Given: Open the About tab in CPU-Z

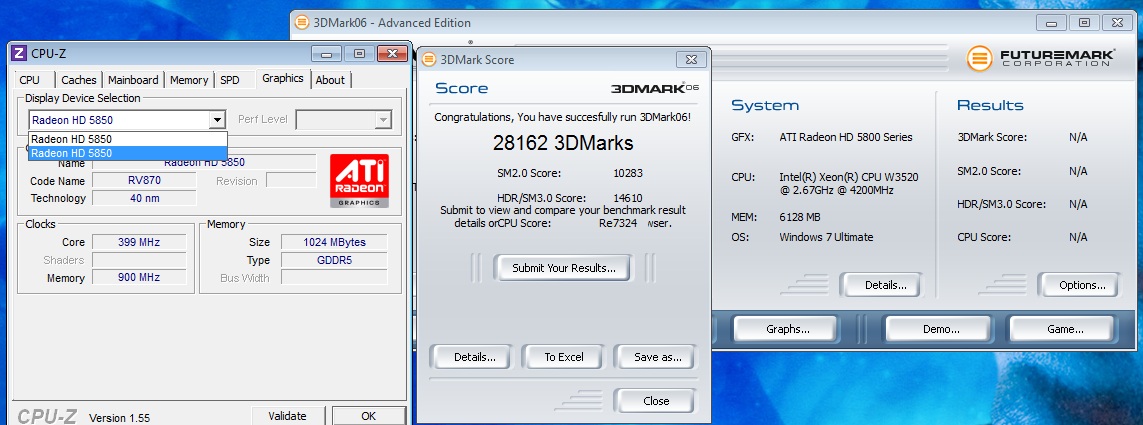Looking at the screenshot, I should (330, 80).
